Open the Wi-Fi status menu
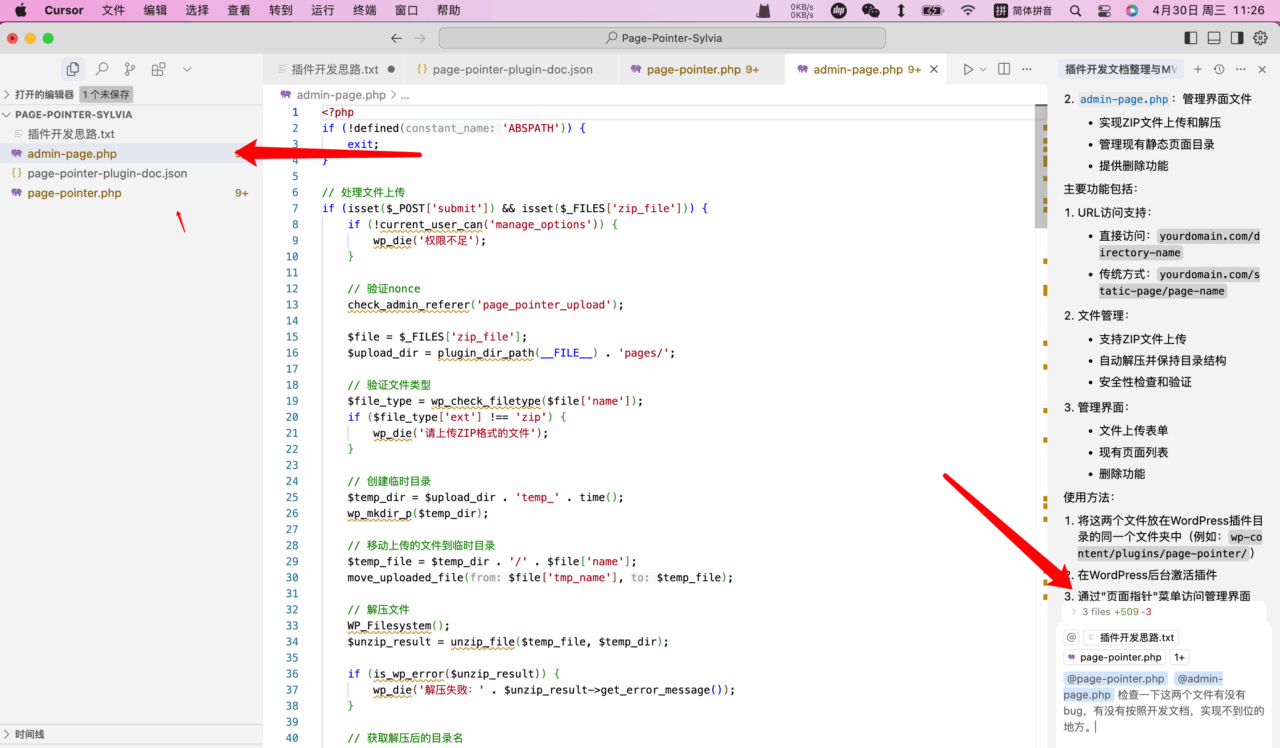 pos(967,10)
